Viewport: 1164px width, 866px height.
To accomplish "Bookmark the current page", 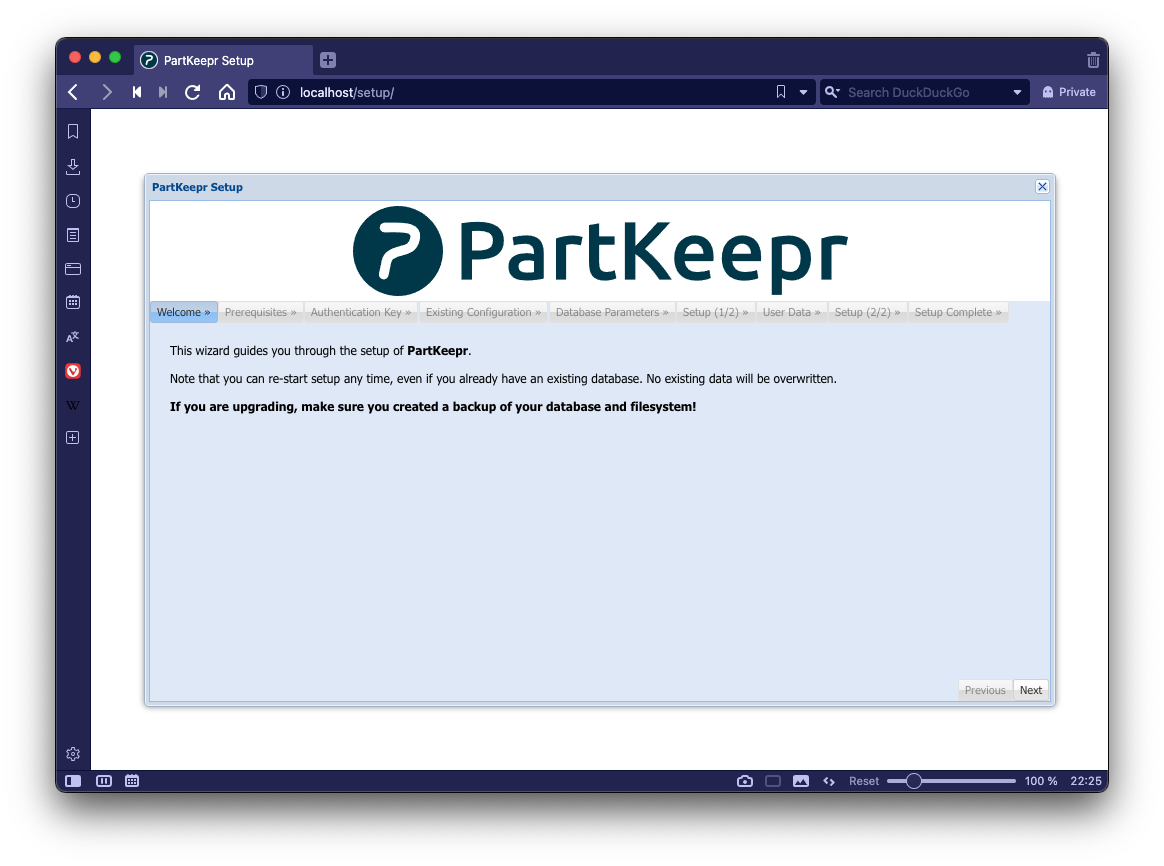I will pos(781,92).
